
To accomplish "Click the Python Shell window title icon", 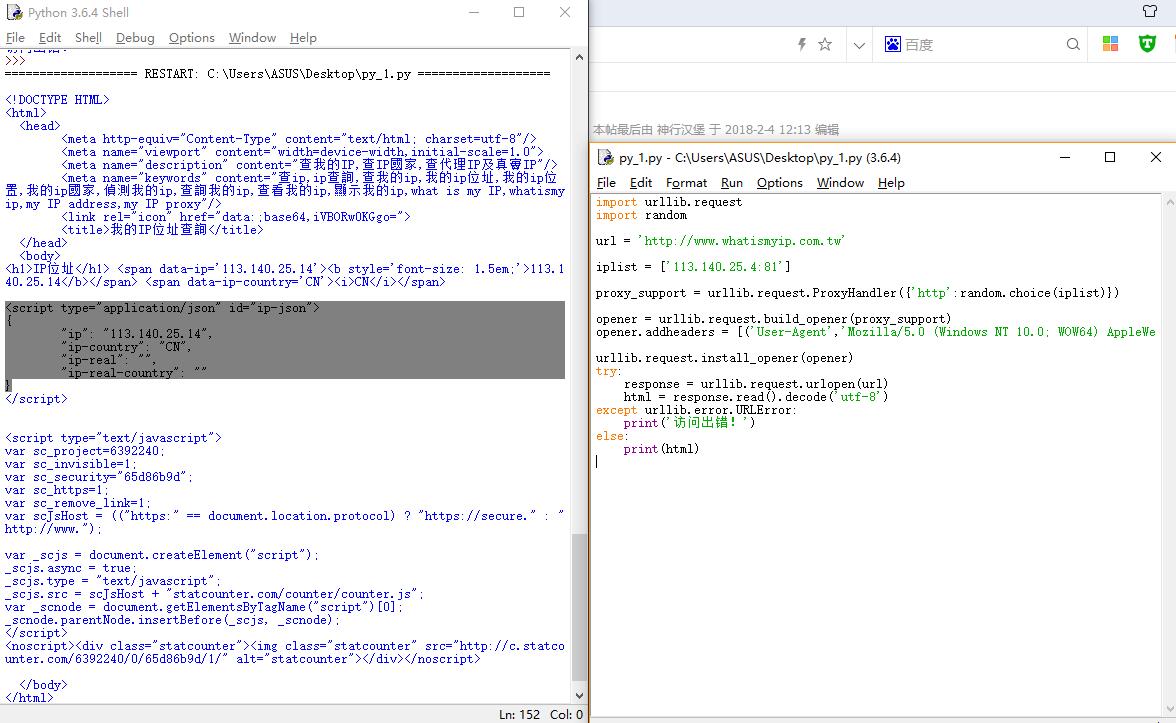I will (x=14, y=12).
